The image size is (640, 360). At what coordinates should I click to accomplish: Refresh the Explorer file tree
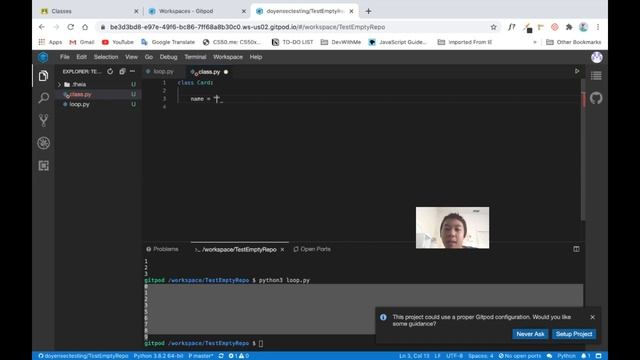pos(110,71)
